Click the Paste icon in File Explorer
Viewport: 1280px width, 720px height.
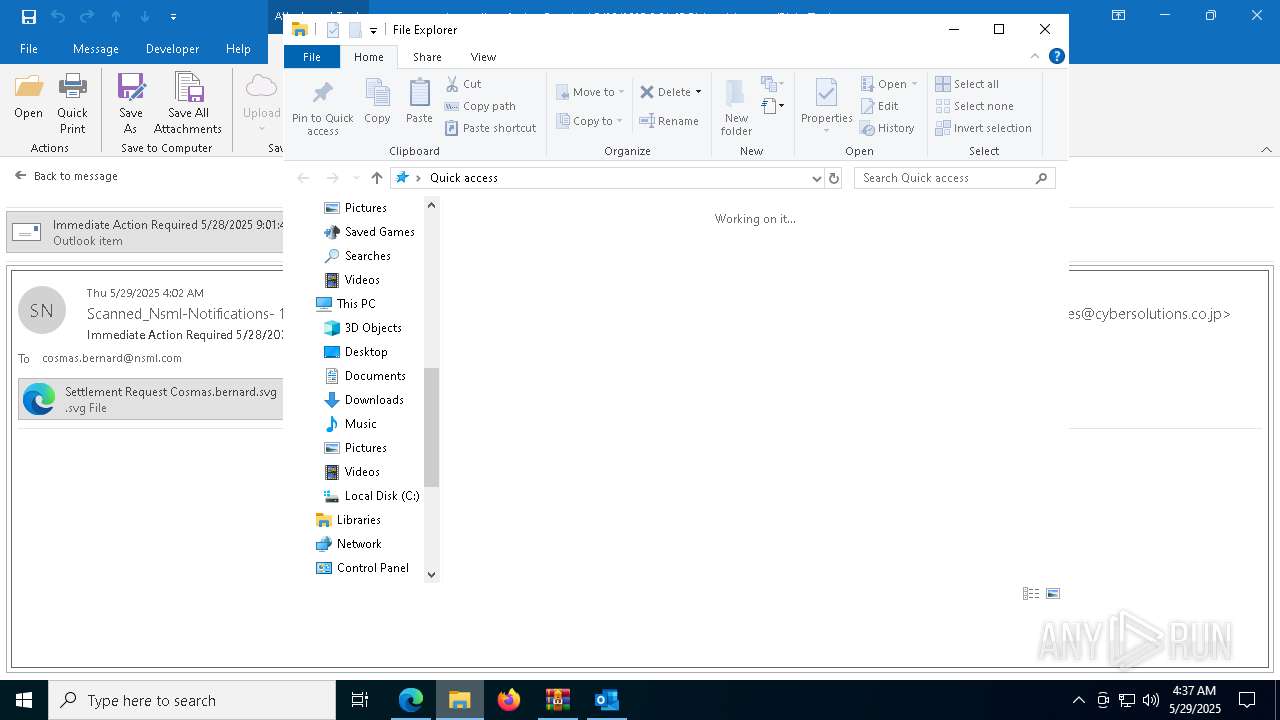(x=419, y=101)
